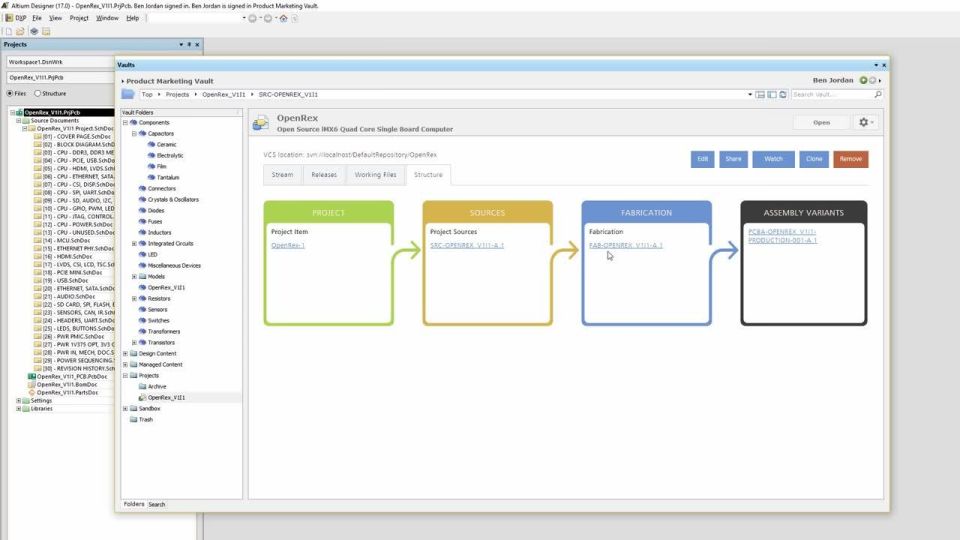Open the OpenRex-1 project item link
Screen dimensions: 960x540
[288, 246]
